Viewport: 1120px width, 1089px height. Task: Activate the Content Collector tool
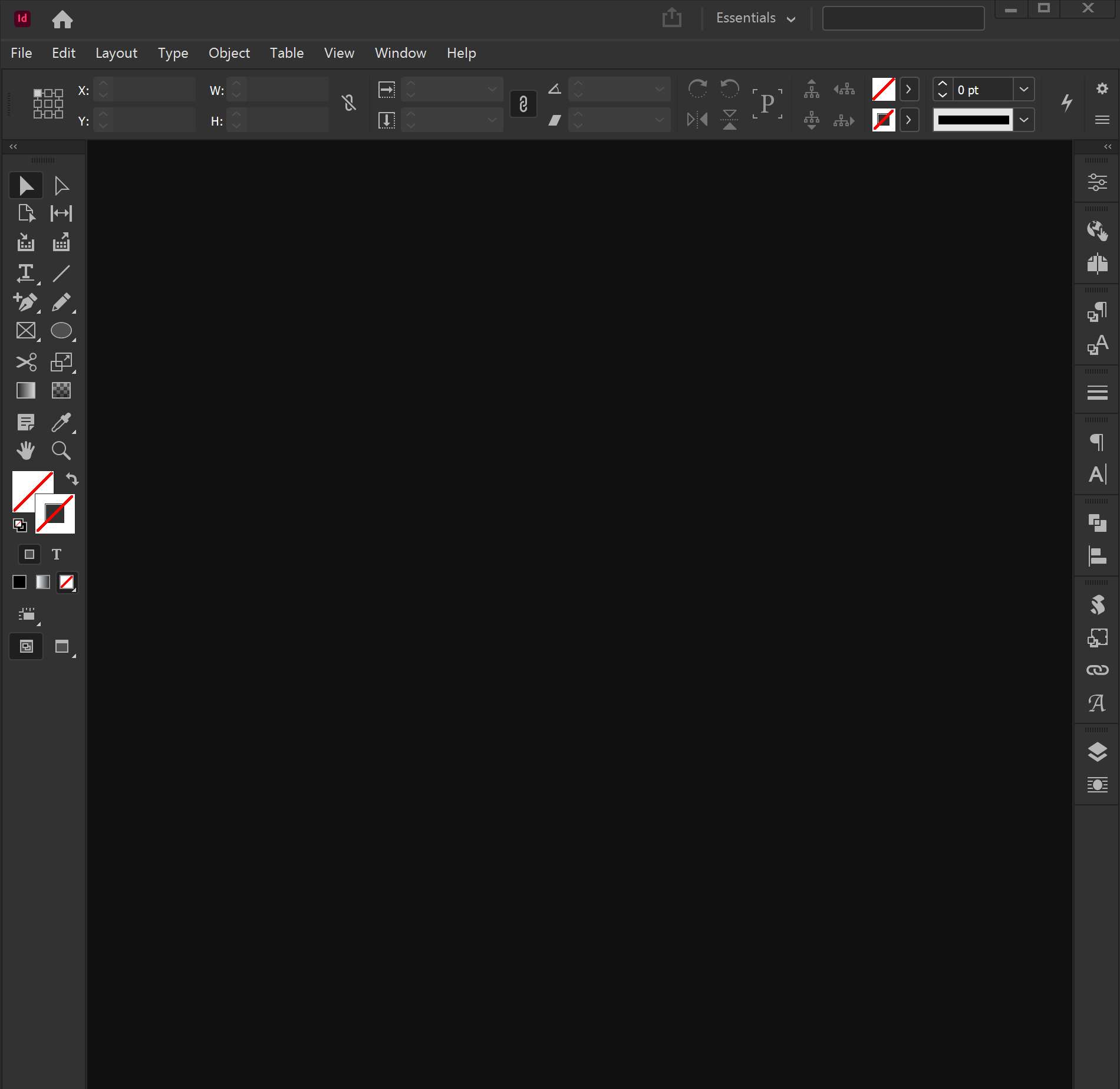(26, 242)
